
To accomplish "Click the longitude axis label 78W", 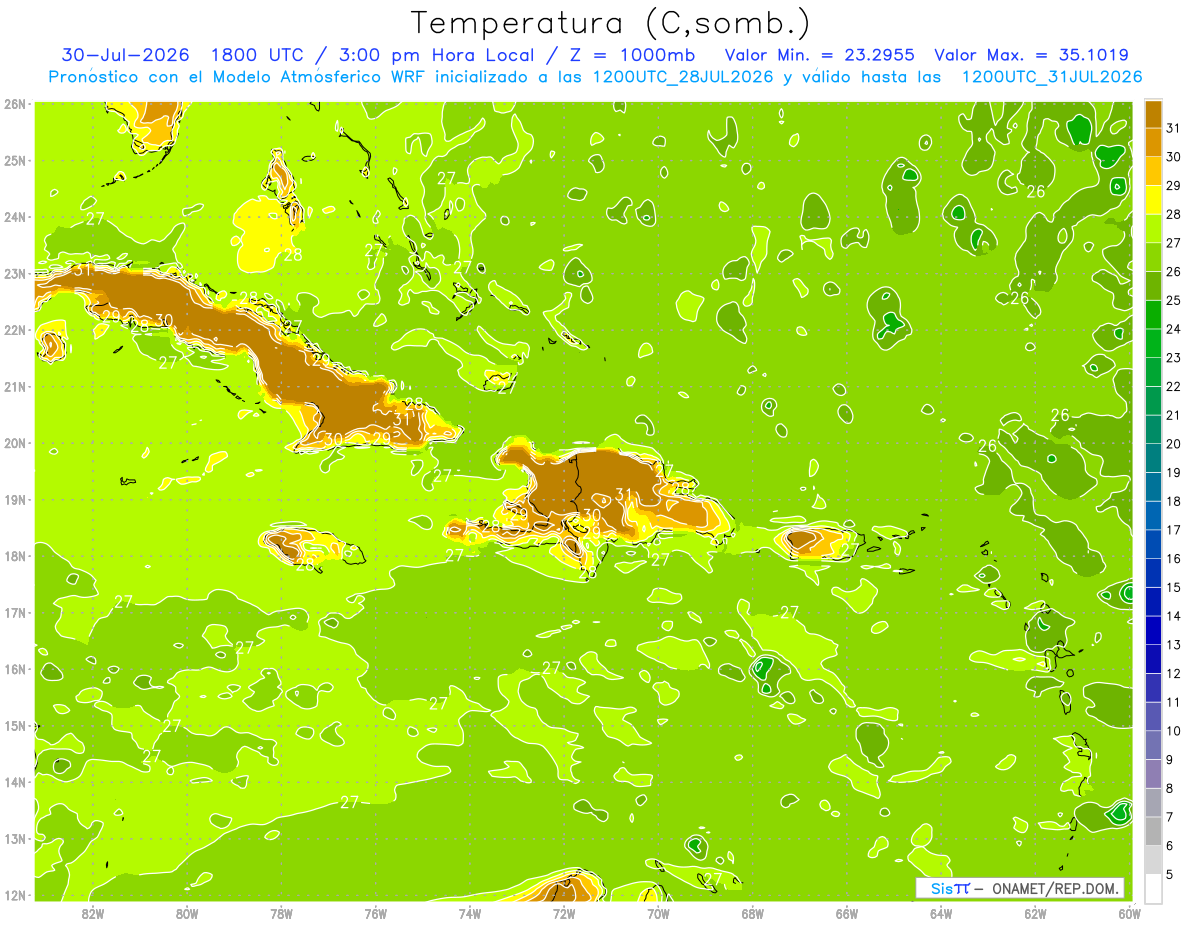I will [281, 913].
